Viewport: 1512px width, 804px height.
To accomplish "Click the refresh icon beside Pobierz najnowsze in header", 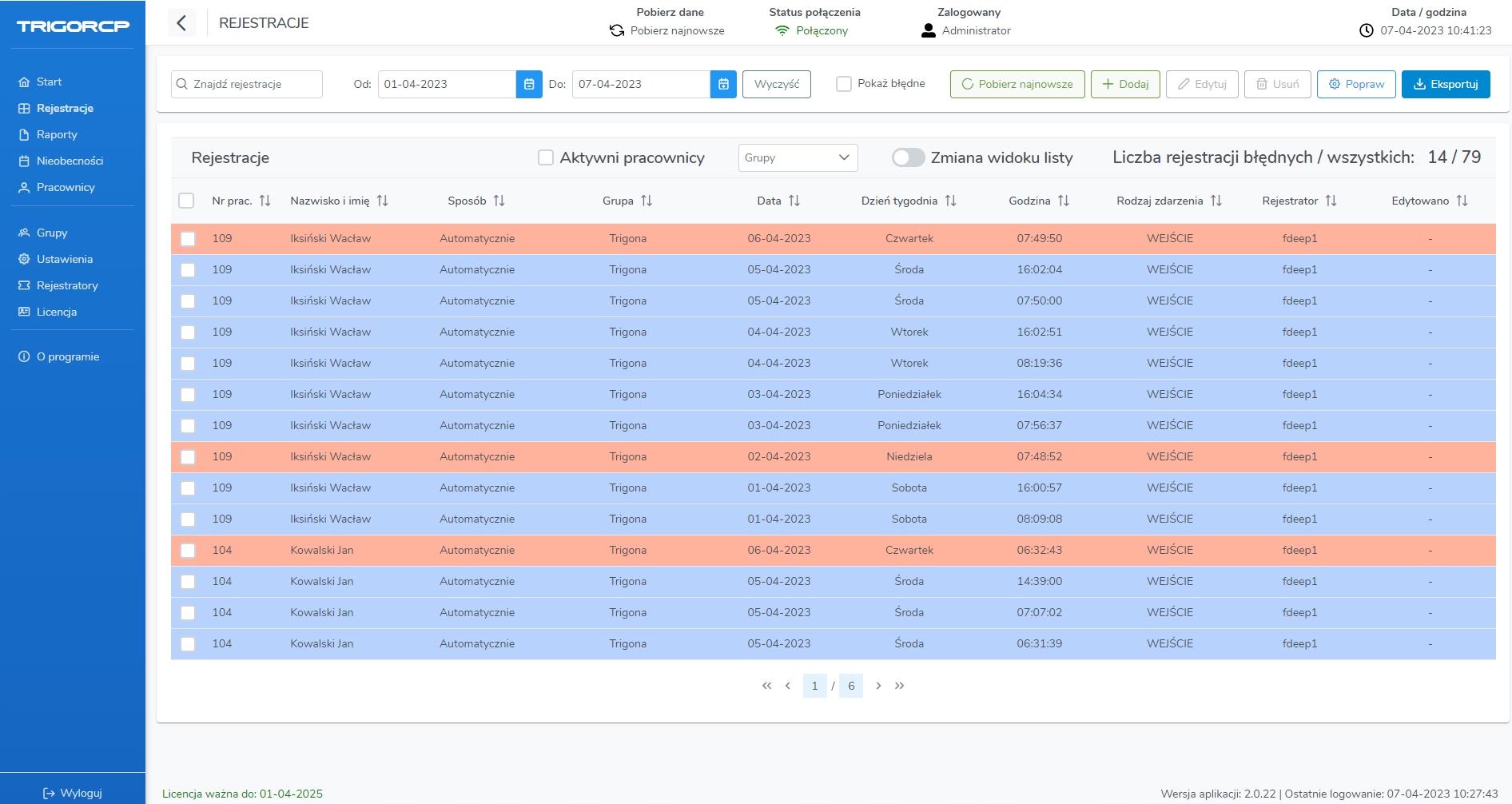I will [617, 30].
